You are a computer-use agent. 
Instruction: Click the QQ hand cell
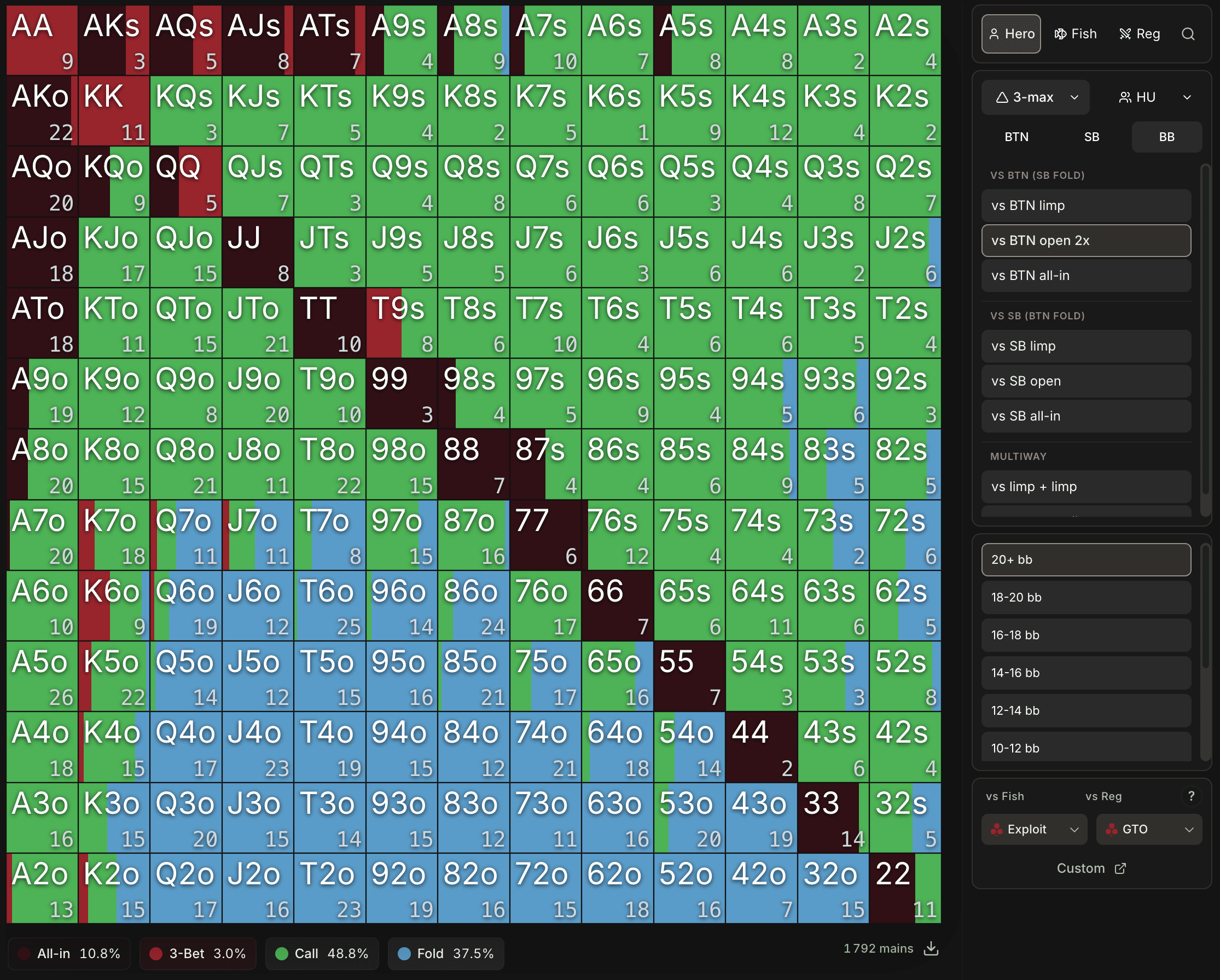pyautogui.click(x=185, y=182)
